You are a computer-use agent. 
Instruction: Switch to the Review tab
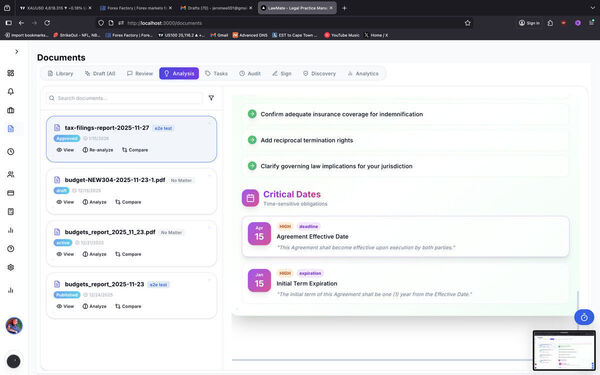pos(140,73)
